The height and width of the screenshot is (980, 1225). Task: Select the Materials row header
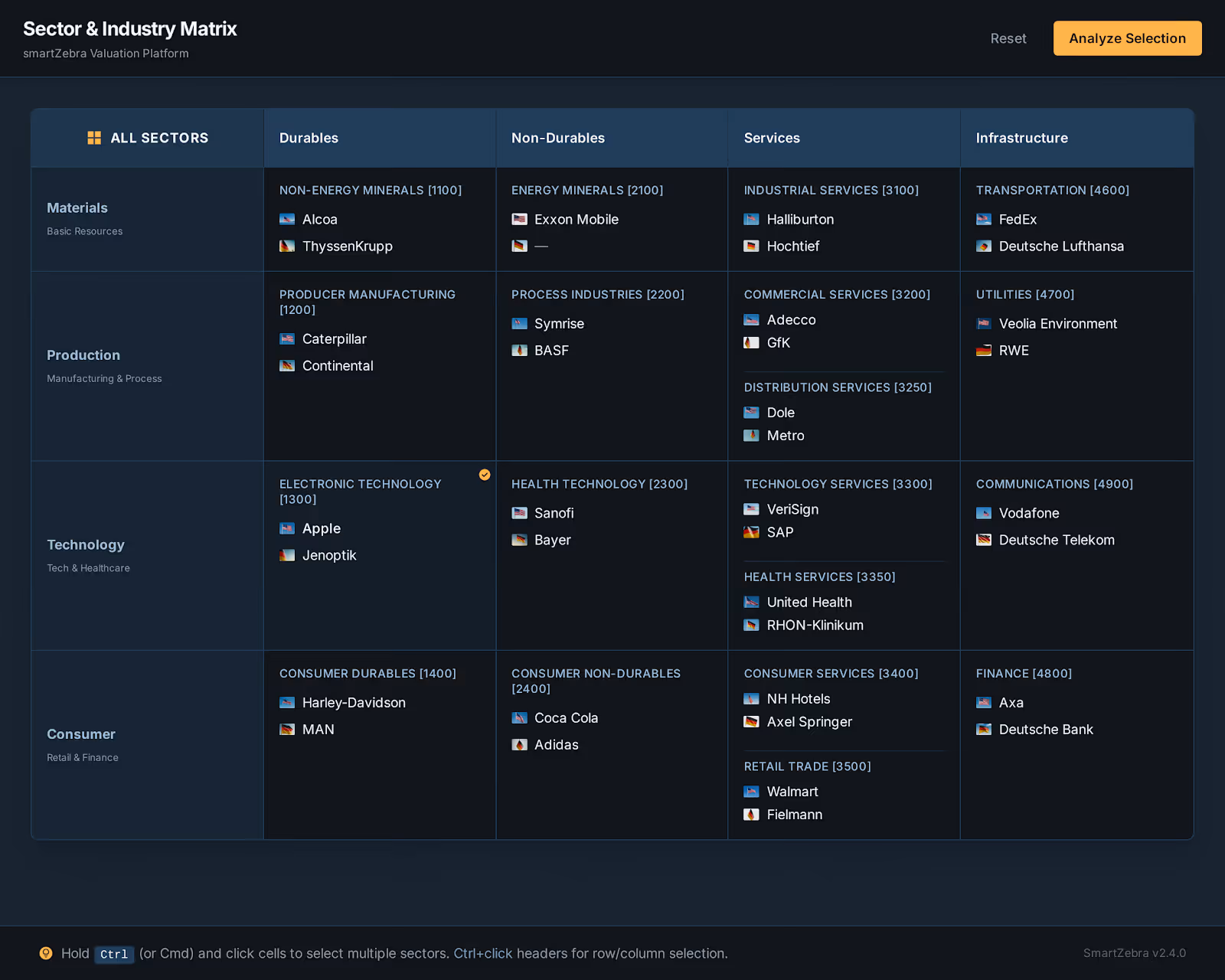click(147, 220)
